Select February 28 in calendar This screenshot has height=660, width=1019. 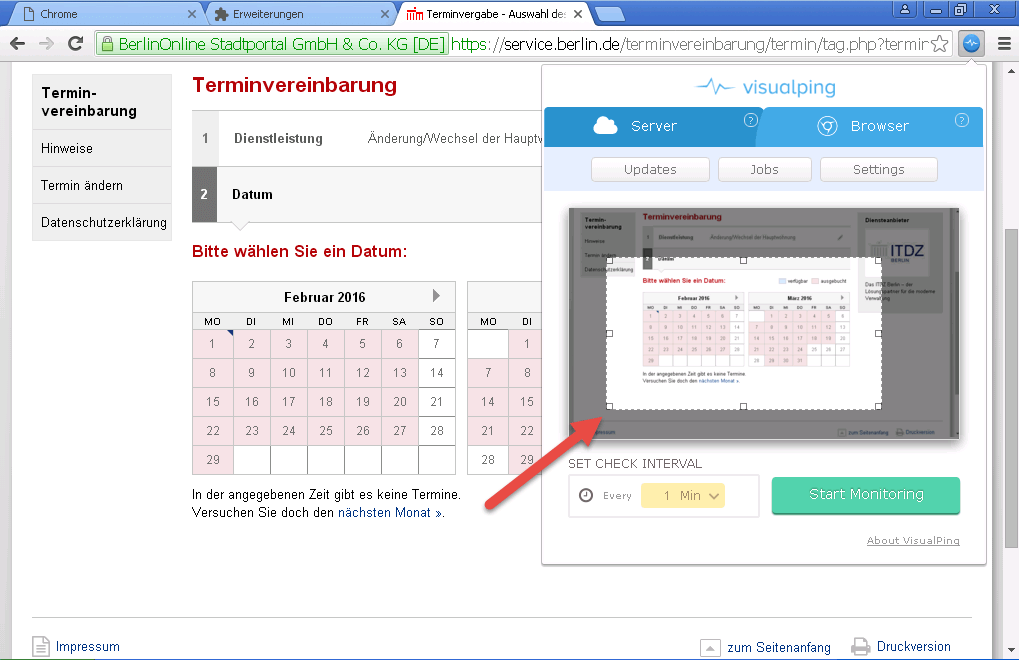[x=436, y=431]
